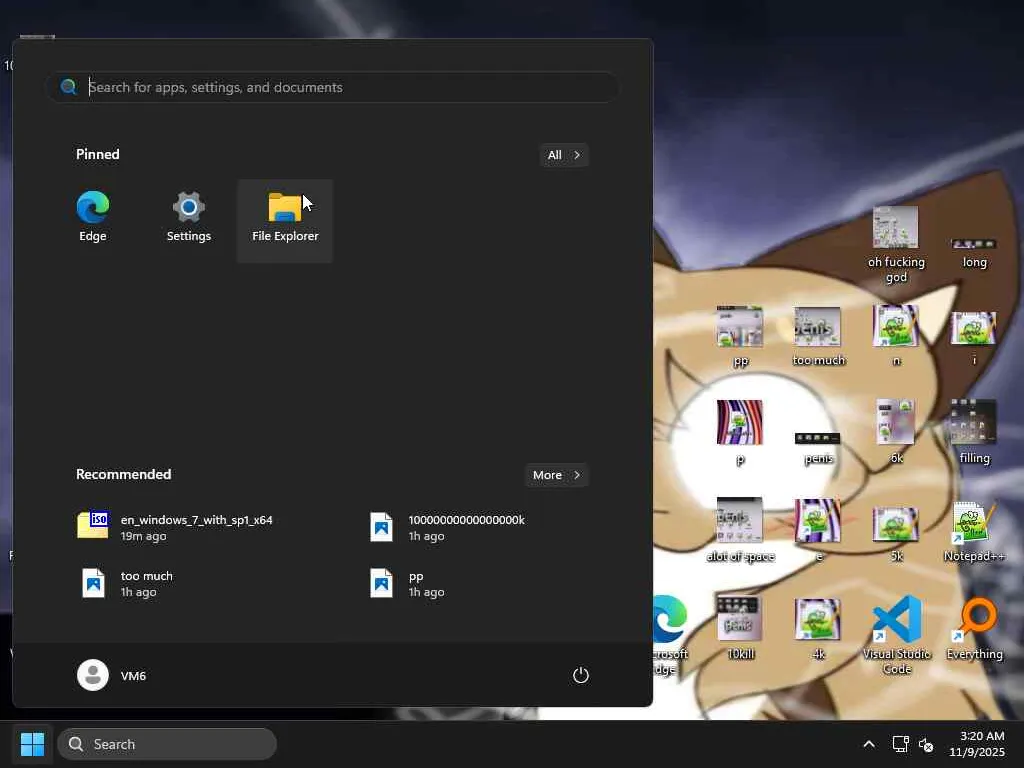Viewport: 1024px width, 768px height.
Task: Click the Start menu power button
Action: tap(581, 675)
